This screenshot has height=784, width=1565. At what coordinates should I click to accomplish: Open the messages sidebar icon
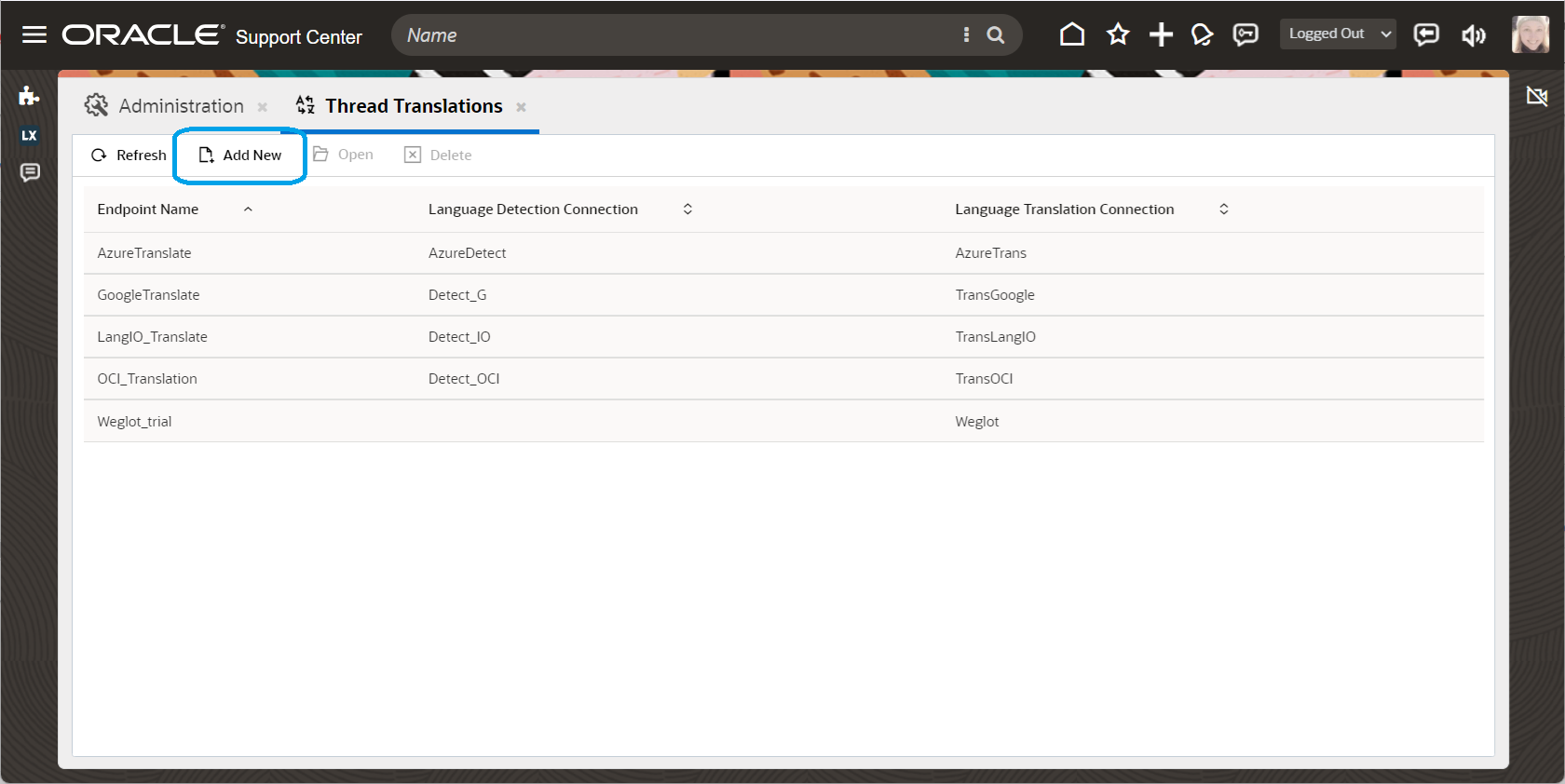(30, 172)
